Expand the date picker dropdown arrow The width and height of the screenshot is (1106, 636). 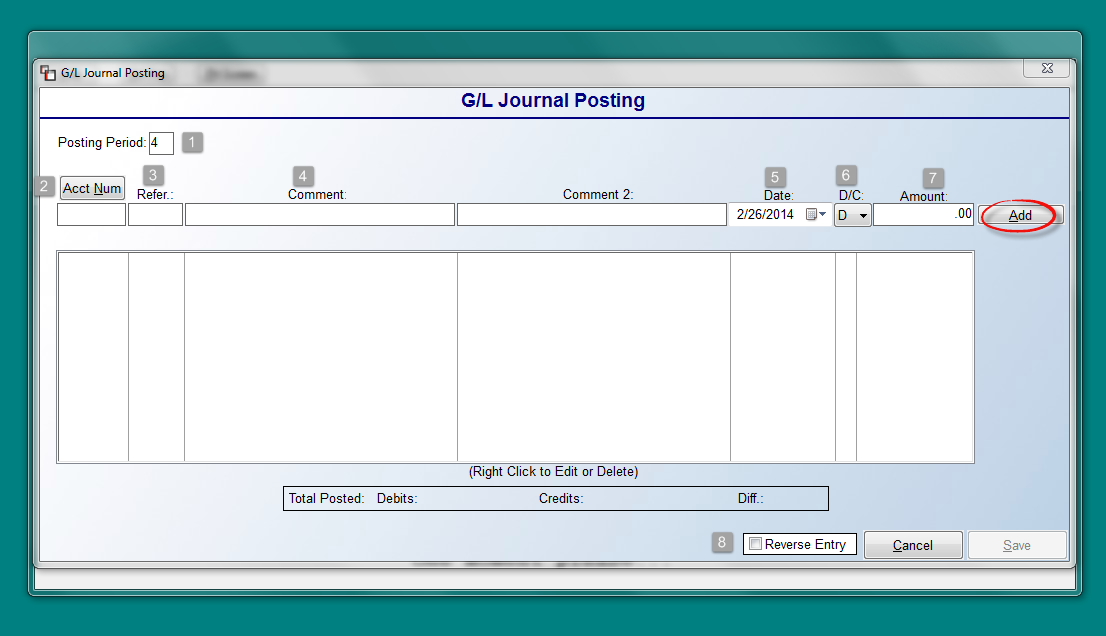pos(822,214)
